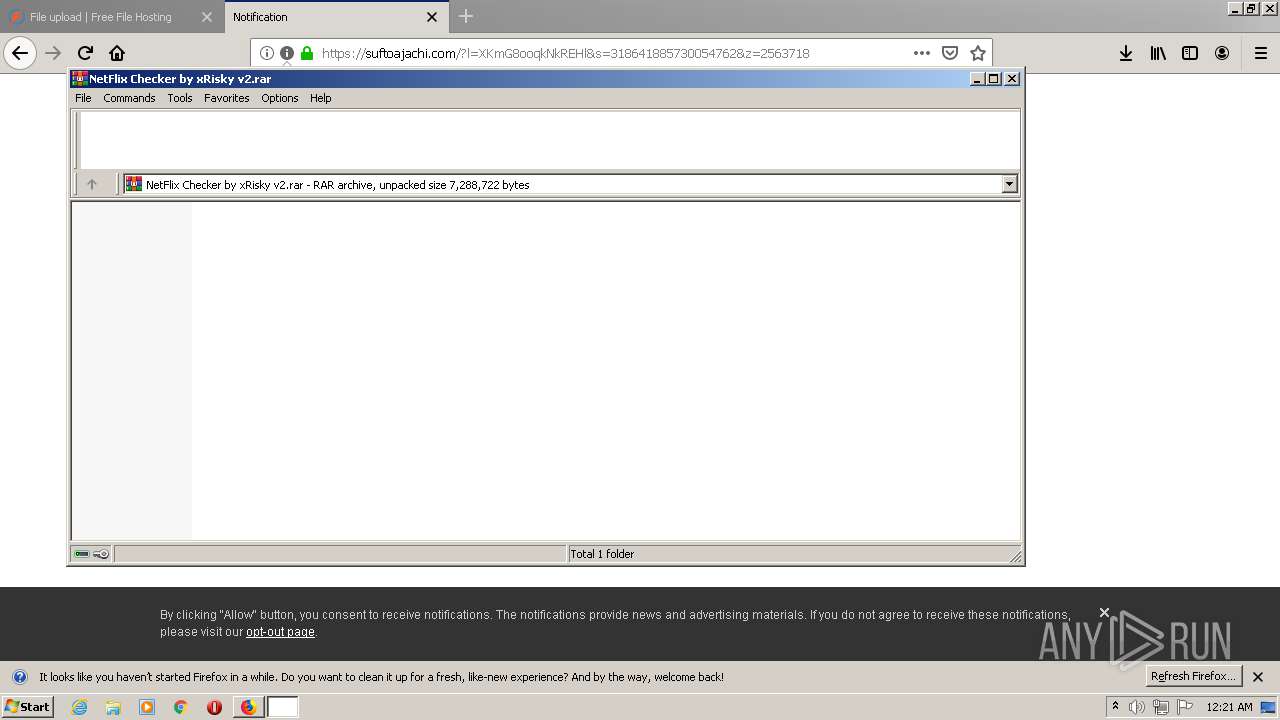Viewport: 1280px width, 720px height.
Task: Open network status tray icon
Action: point(1161,707)
